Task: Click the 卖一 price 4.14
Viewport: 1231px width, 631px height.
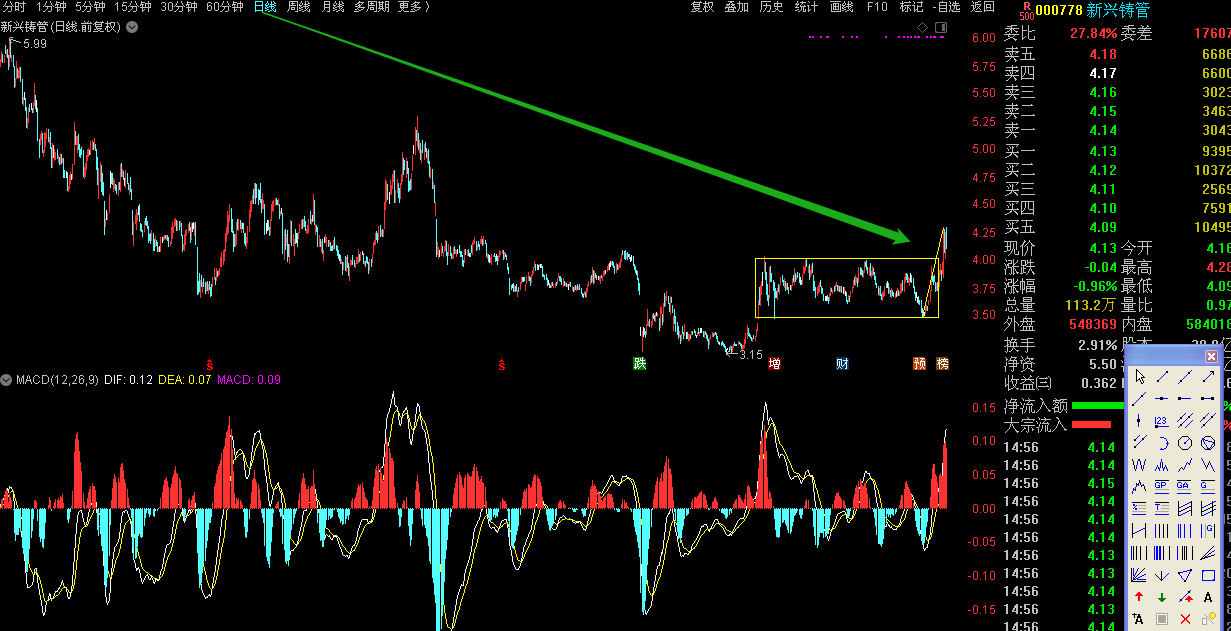Action: tap(1103, 130)
